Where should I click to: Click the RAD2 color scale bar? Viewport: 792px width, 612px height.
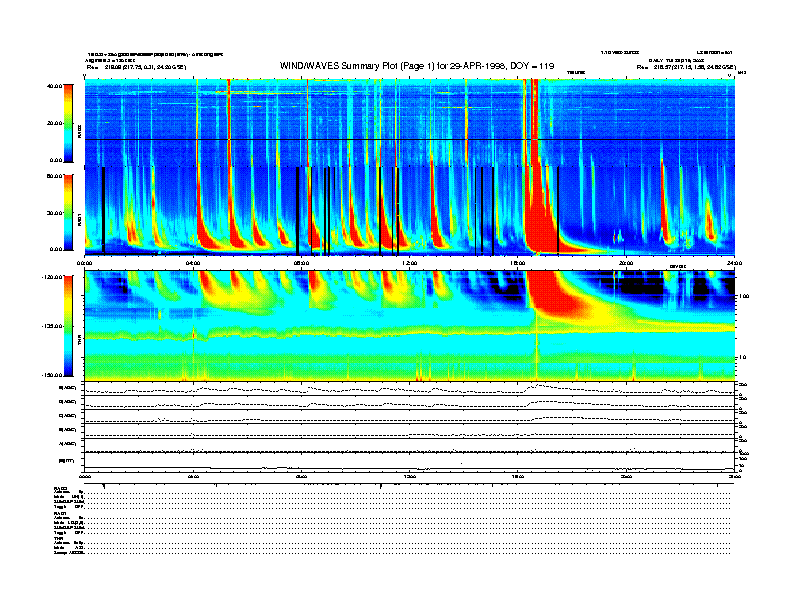click(x=69, y=122)
